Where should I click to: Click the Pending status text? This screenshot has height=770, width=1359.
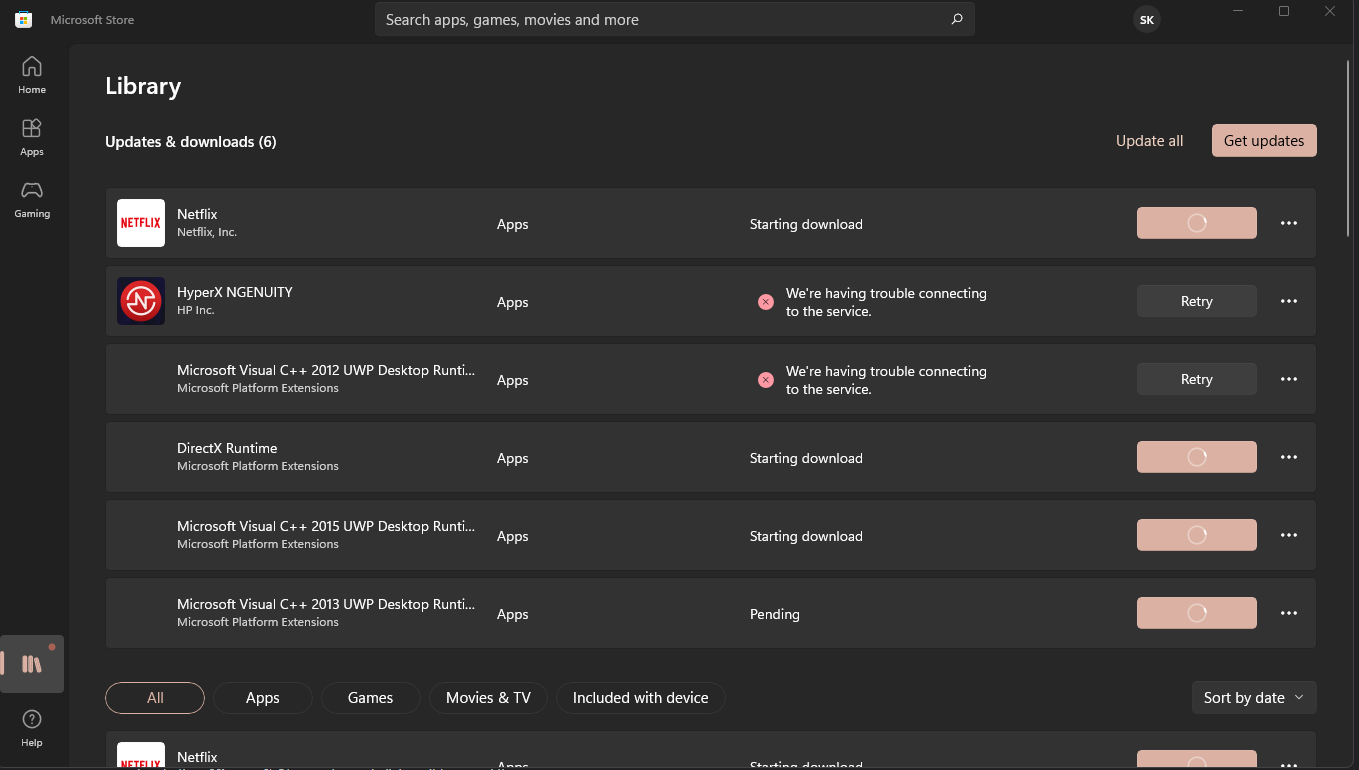[x=775, y=614]
